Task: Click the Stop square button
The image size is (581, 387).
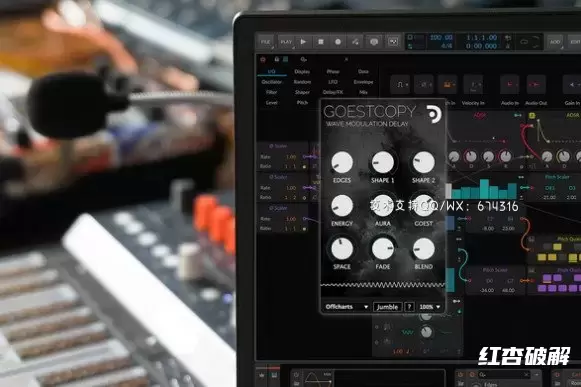Action: 321,42
